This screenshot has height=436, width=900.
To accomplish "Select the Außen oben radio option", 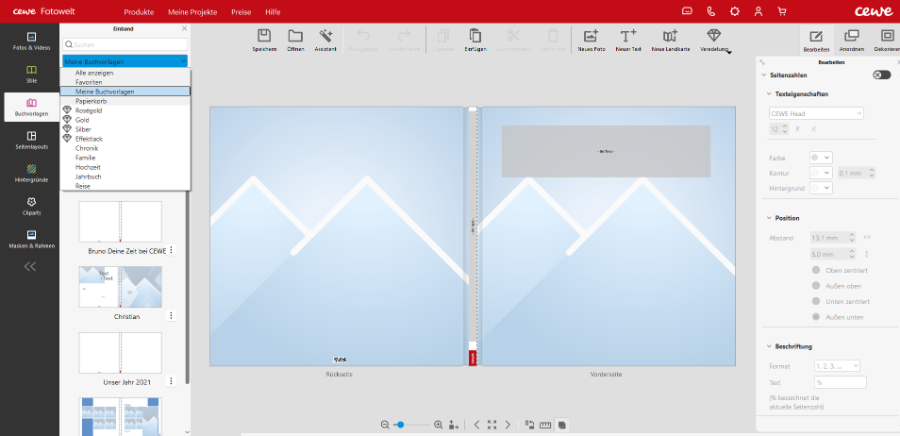I will (x=815, y=286).
